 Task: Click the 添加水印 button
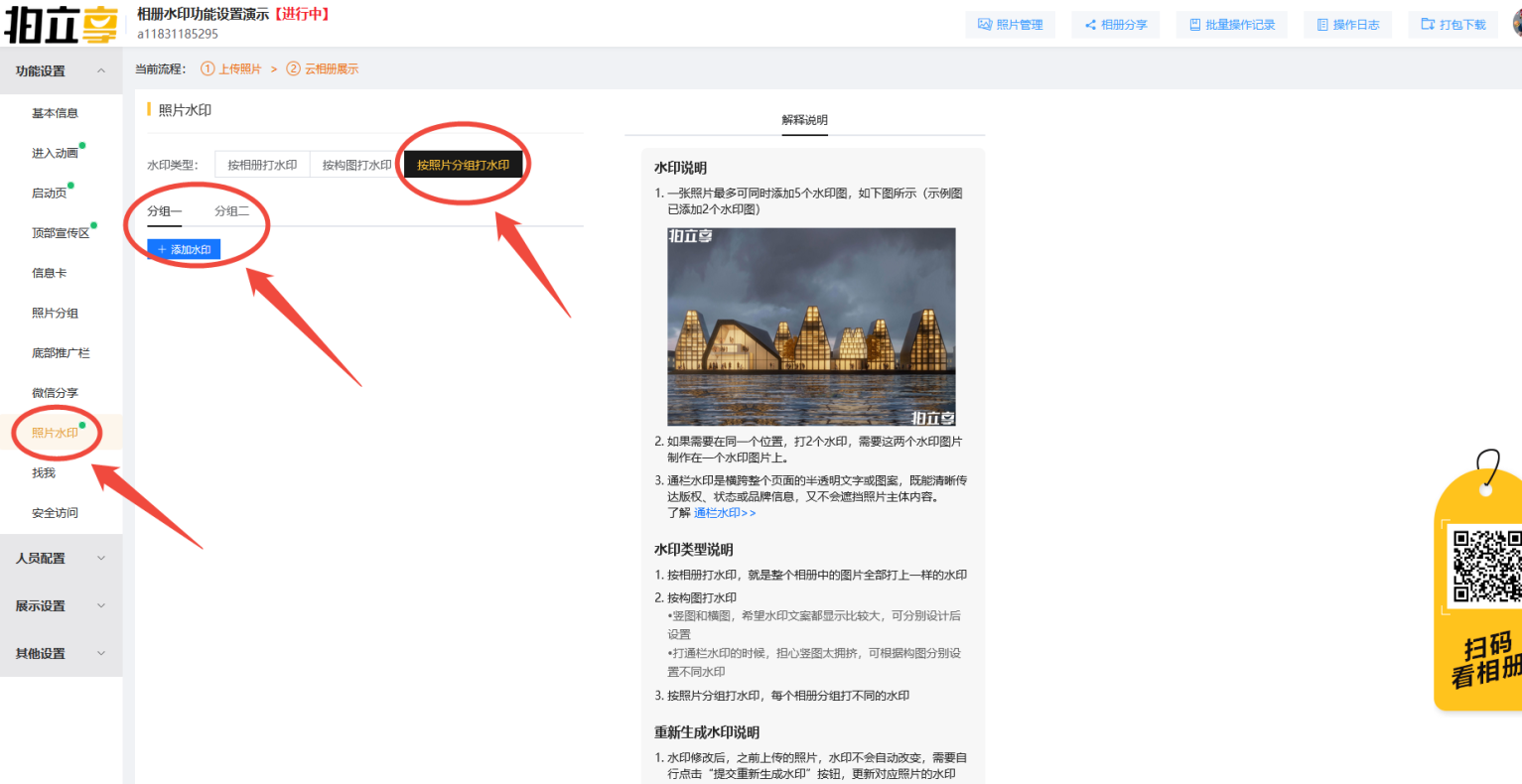tap(184, 250)
